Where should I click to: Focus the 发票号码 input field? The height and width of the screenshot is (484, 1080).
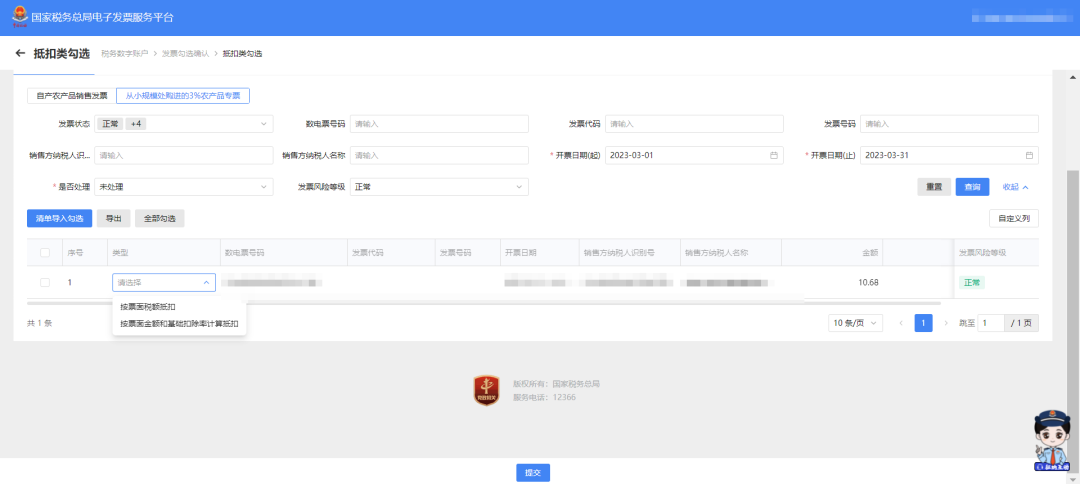[949, 124]
